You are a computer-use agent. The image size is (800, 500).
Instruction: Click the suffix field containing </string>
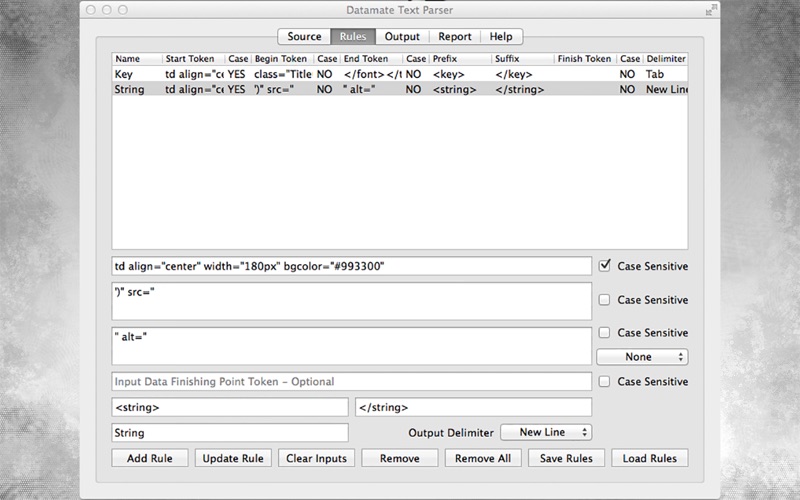pyautogui.click(x=473, y=407)
